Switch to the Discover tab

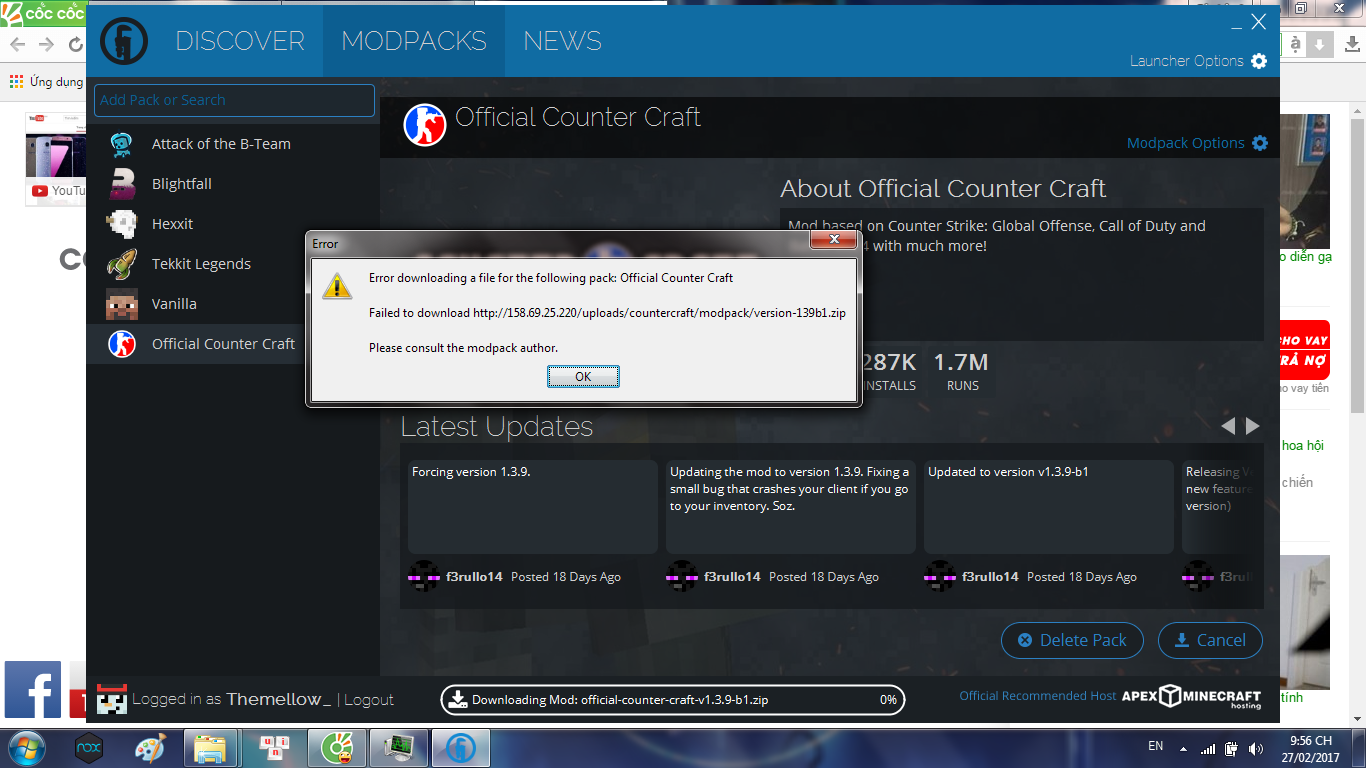pos(240,41)
